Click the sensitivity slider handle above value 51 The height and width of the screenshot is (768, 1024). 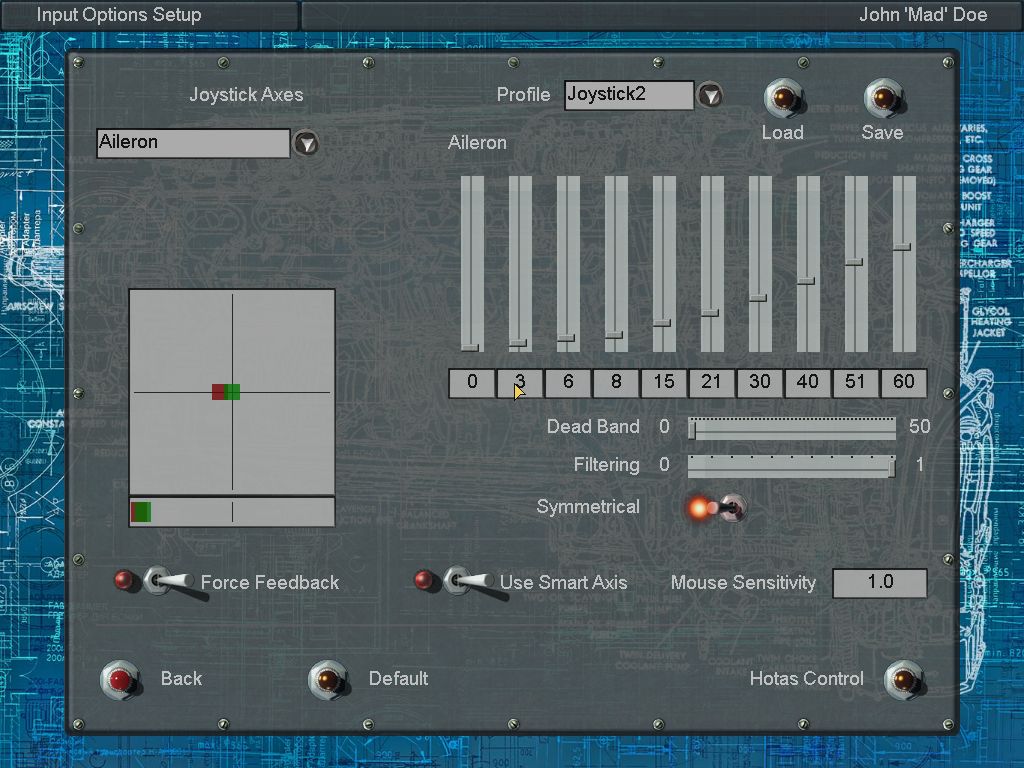[x=854, y=263]
